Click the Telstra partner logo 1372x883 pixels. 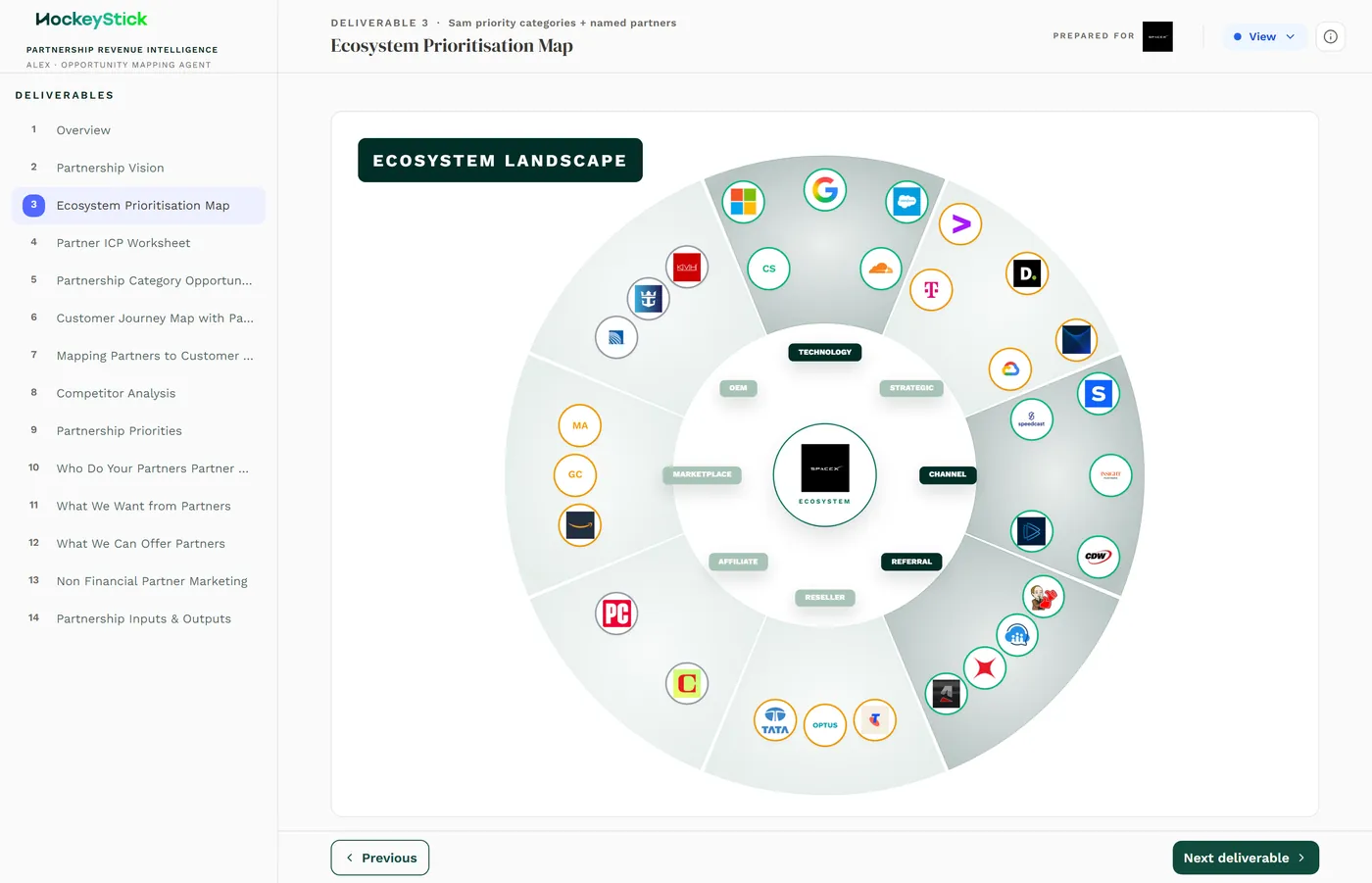coord(875,720)
